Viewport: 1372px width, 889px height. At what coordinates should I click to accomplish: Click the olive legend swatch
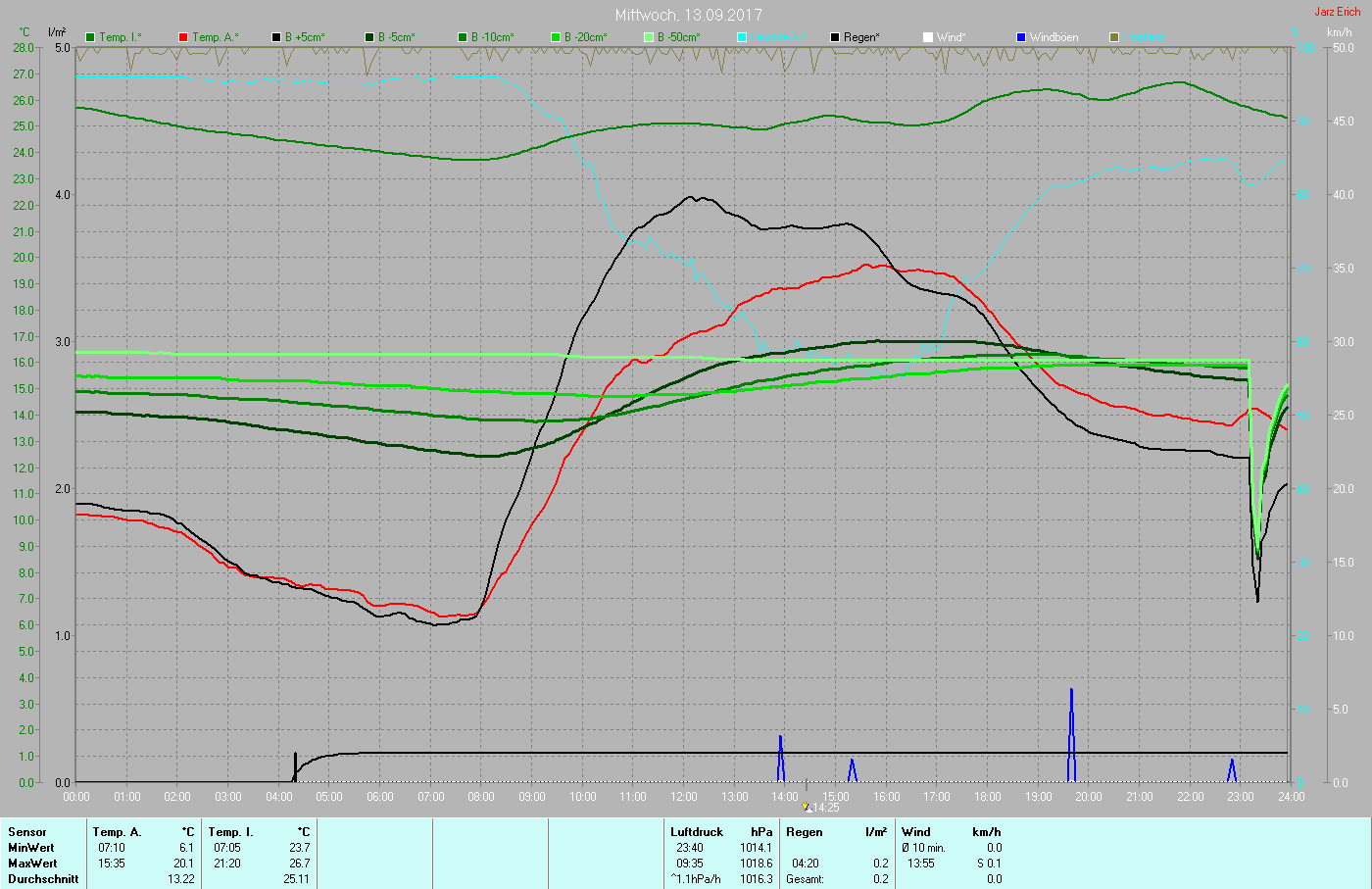click(x=1115, y=37)
